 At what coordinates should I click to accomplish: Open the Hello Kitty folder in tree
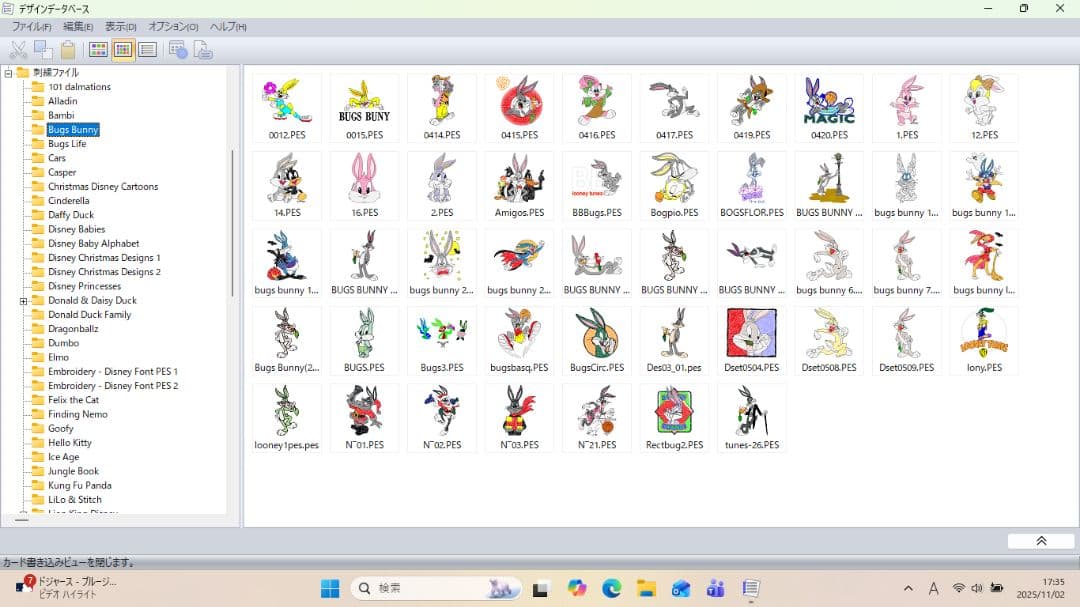point(69,443)
